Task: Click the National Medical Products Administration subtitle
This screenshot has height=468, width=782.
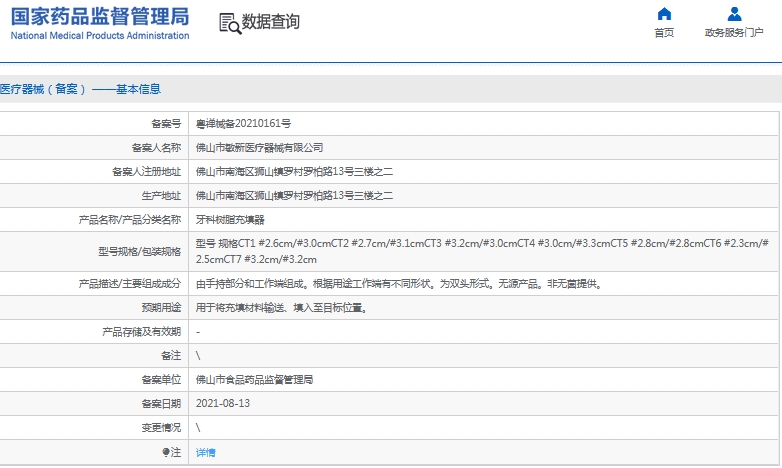Action: point(100,35)
